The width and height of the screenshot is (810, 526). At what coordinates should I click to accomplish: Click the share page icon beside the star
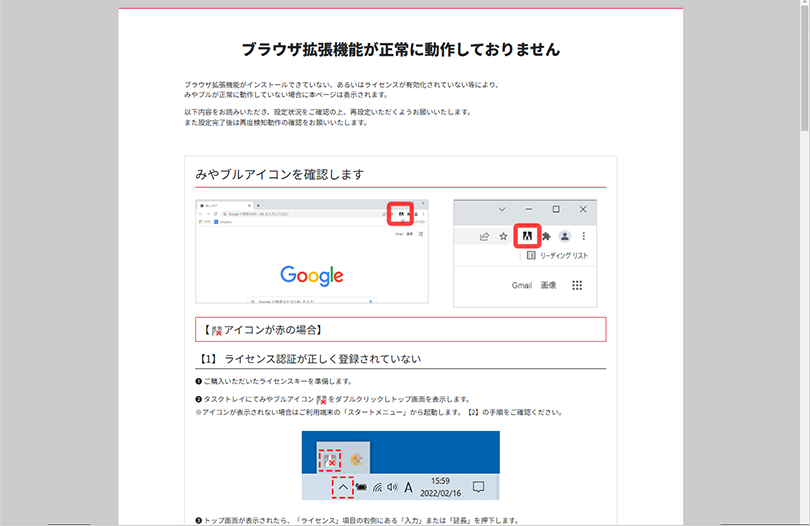pos(484,236)
